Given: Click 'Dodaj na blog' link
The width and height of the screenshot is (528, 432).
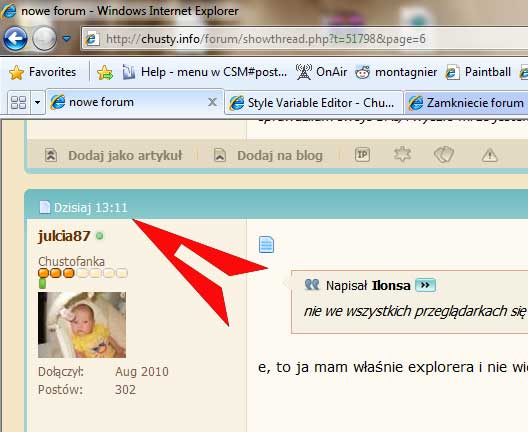Looking at the screenshot, I should [280, 156].
